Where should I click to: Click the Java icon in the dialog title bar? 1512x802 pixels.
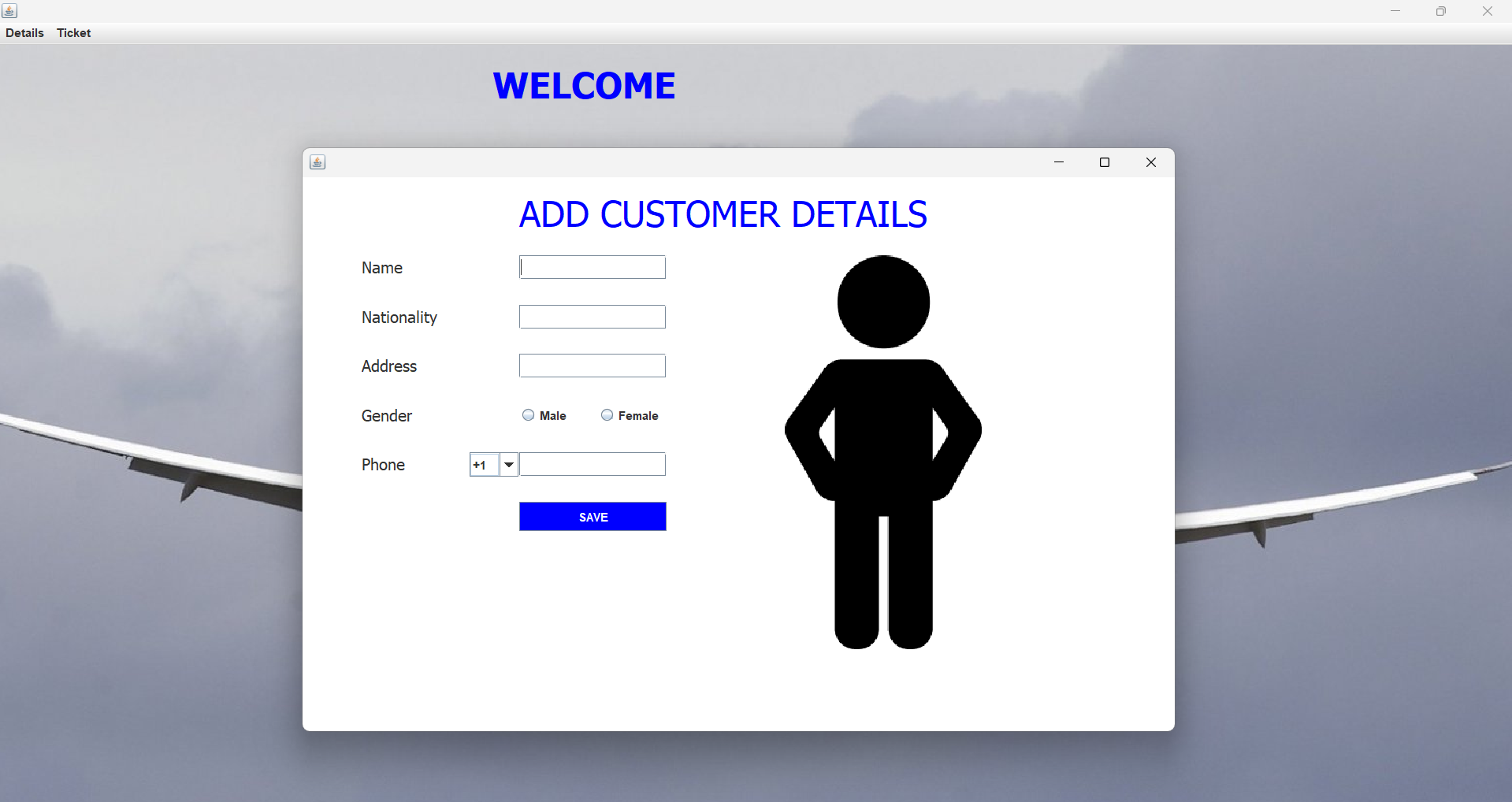(318, 162)
